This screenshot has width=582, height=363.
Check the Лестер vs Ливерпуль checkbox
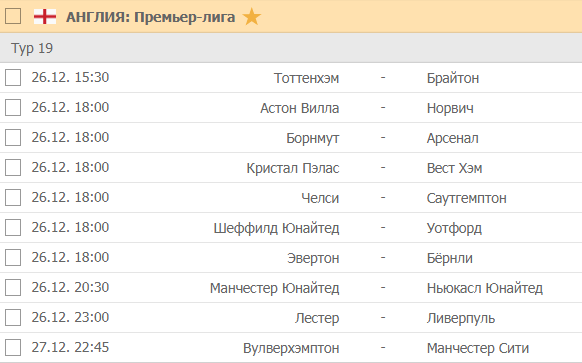(x=13, y=318)
